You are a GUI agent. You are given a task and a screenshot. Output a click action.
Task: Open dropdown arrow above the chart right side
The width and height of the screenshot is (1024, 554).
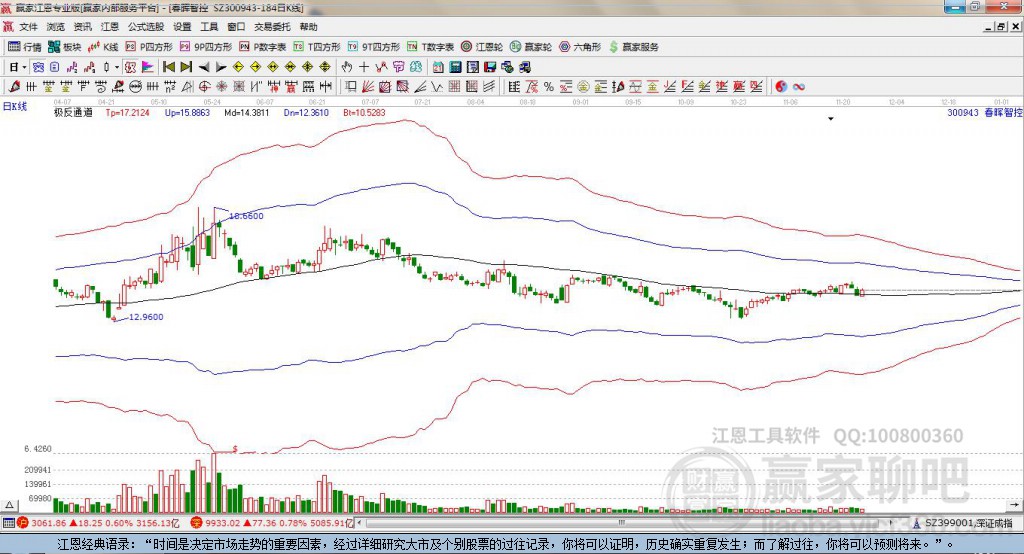[x=831, y=119]
